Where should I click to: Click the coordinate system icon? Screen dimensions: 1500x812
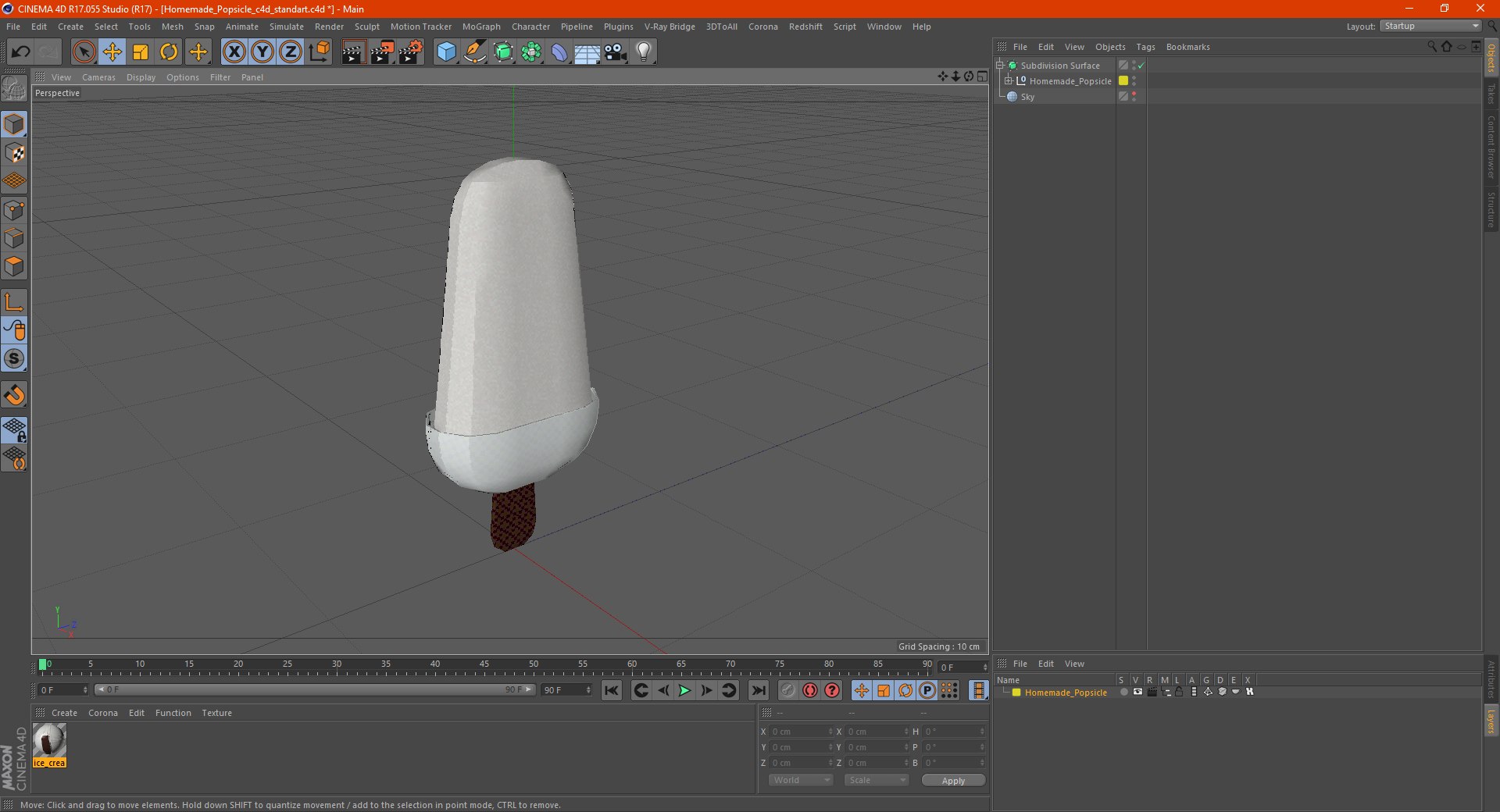(319, 52)
